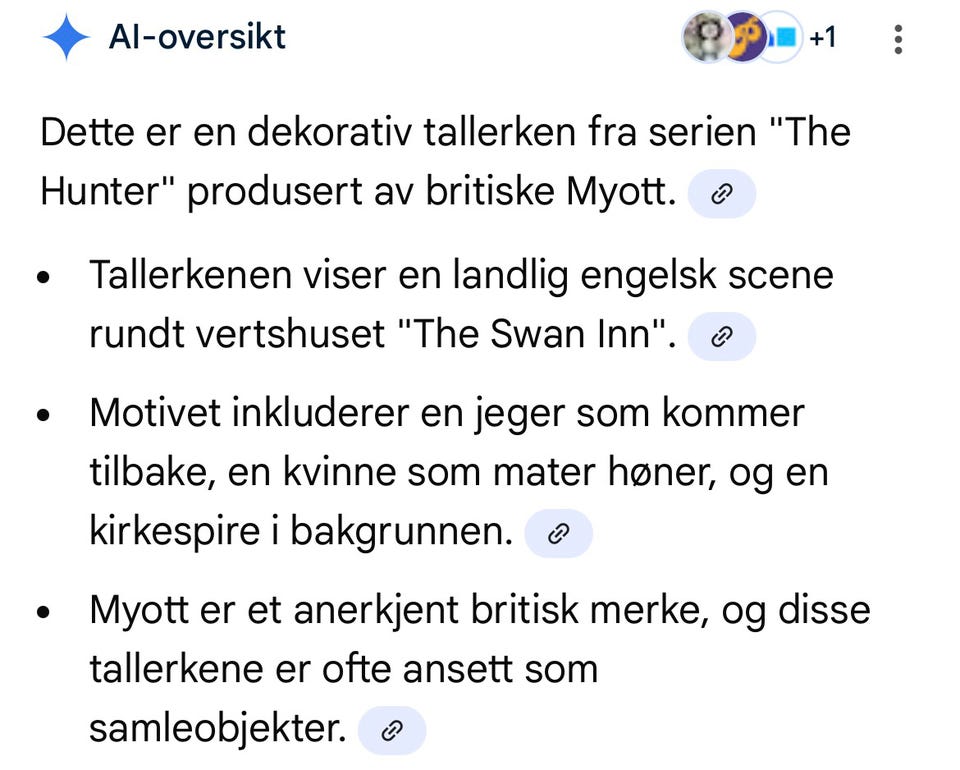Click the link icon after "The Swan Inn" bullet
The height and width of the screenshot is (770, 960).
(x=722, y=336)
